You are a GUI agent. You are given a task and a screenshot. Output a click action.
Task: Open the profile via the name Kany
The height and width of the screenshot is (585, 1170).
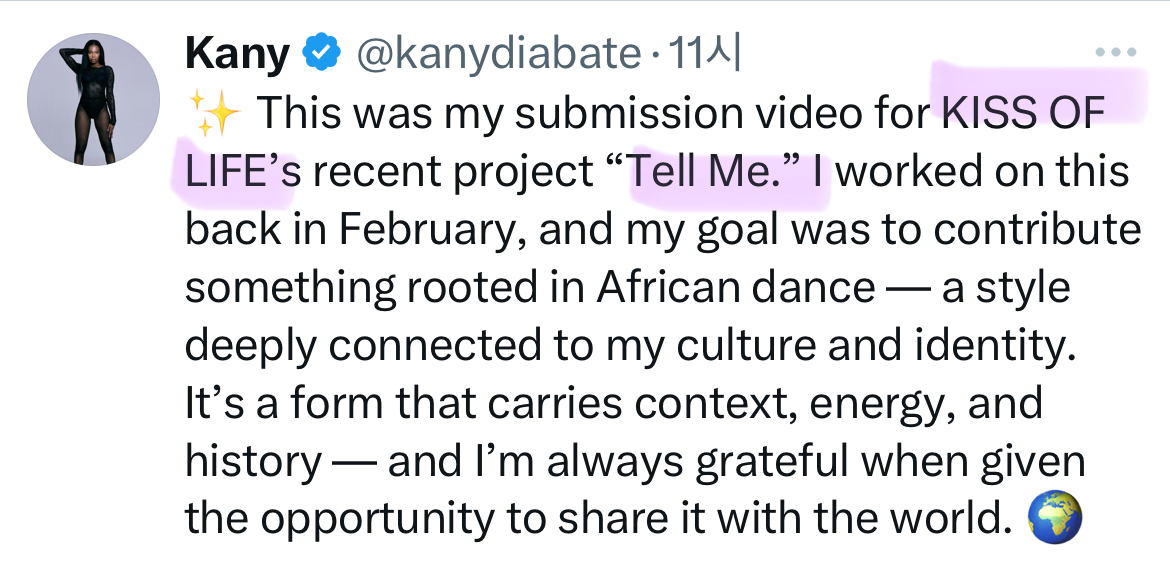coord(237,54)
